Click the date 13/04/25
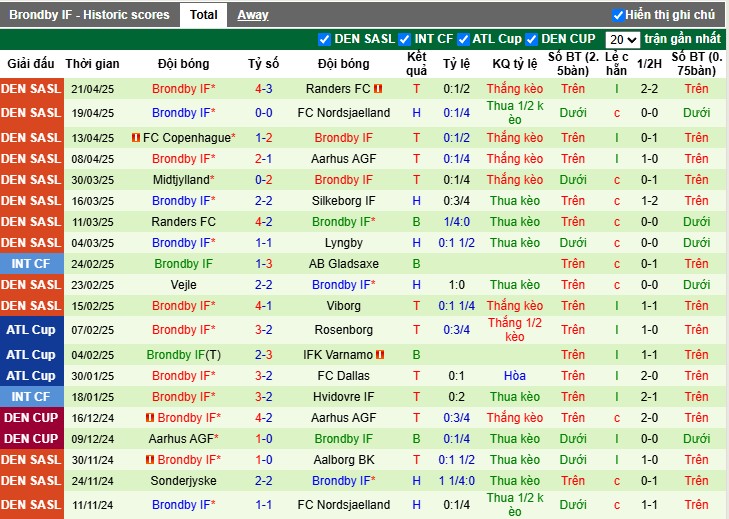Viewport: 729px width, 519px height. [x=93, y=138]
